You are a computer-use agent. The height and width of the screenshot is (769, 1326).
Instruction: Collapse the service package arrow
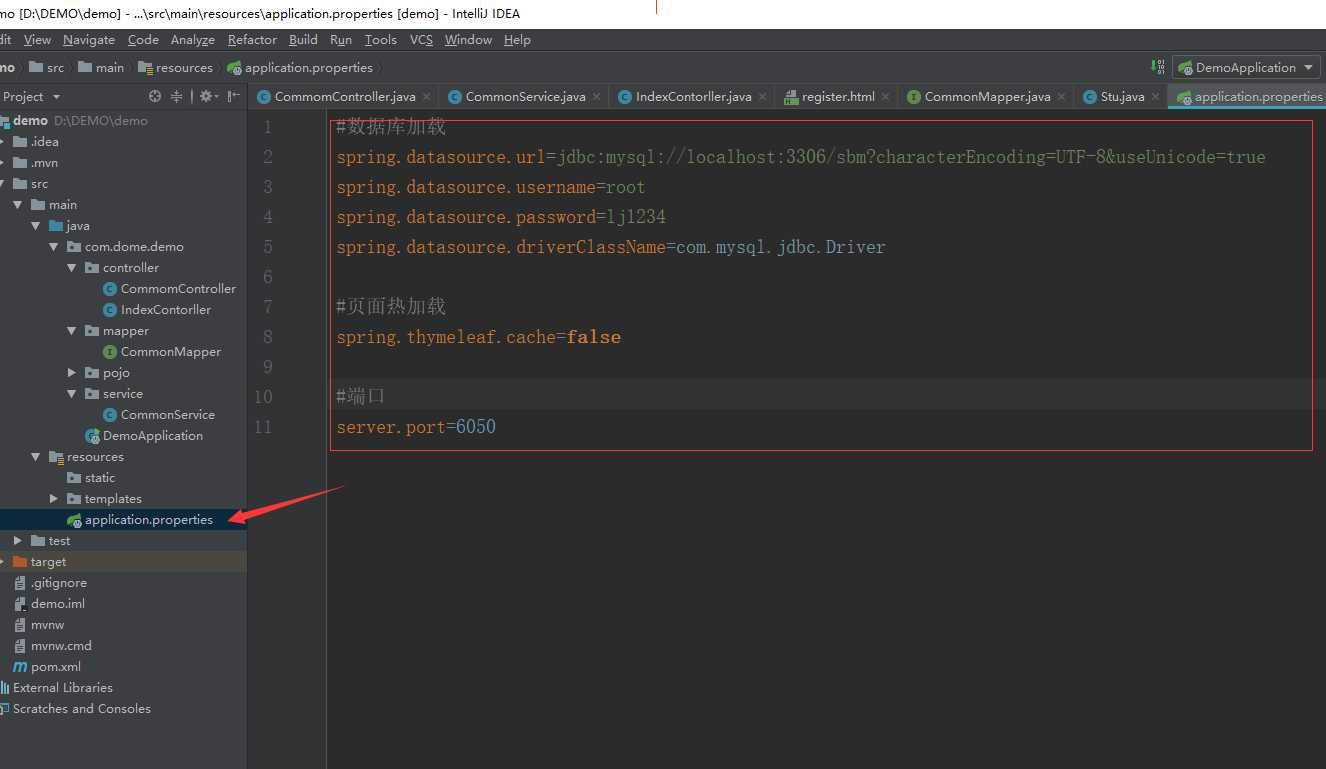71,394
